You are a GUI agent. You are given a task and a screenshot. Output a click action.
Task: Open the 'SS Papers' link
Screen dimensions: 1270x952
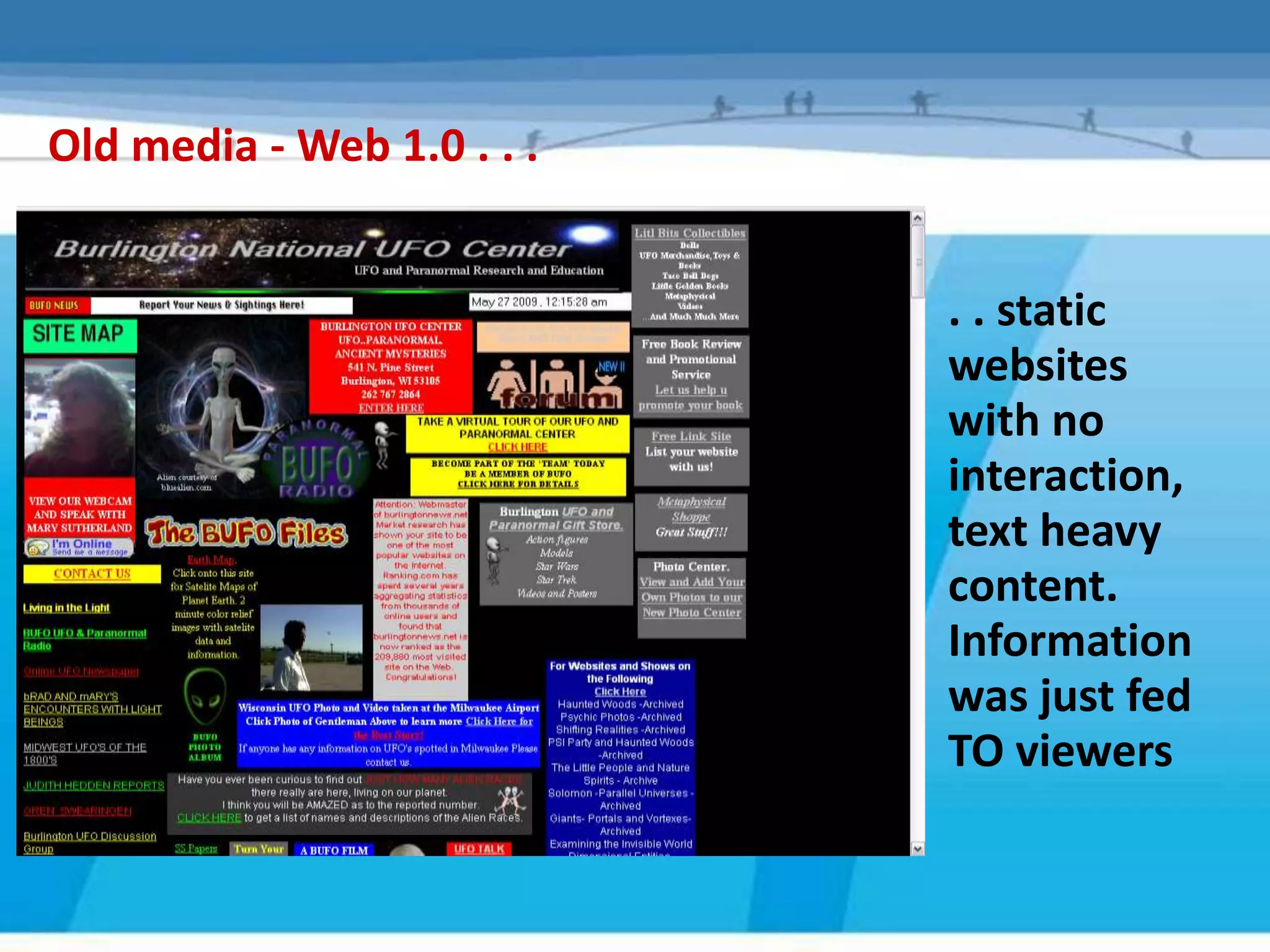click(196, 848)
